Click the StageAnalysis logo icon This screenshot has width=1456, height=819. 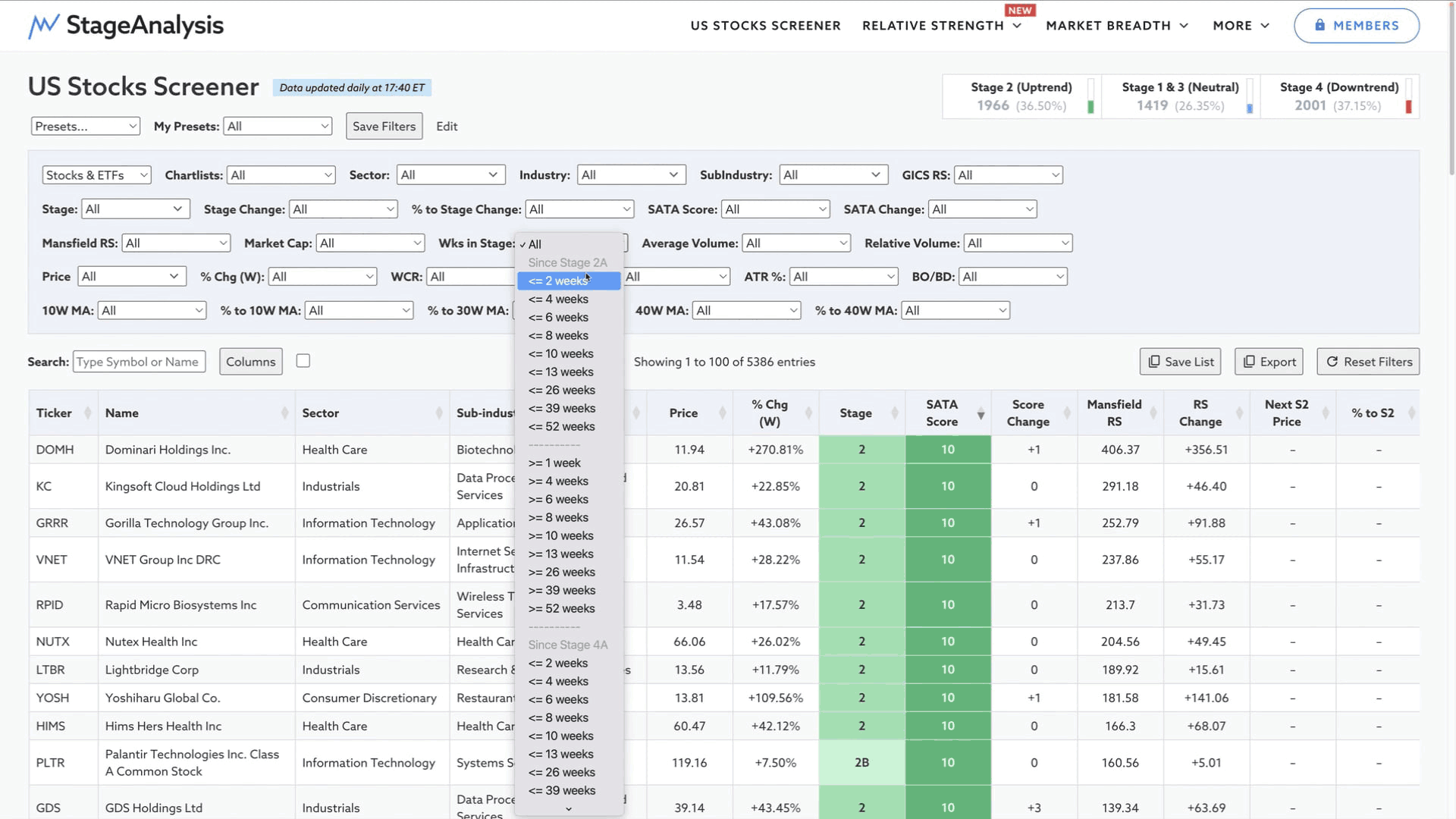point(43,26)
